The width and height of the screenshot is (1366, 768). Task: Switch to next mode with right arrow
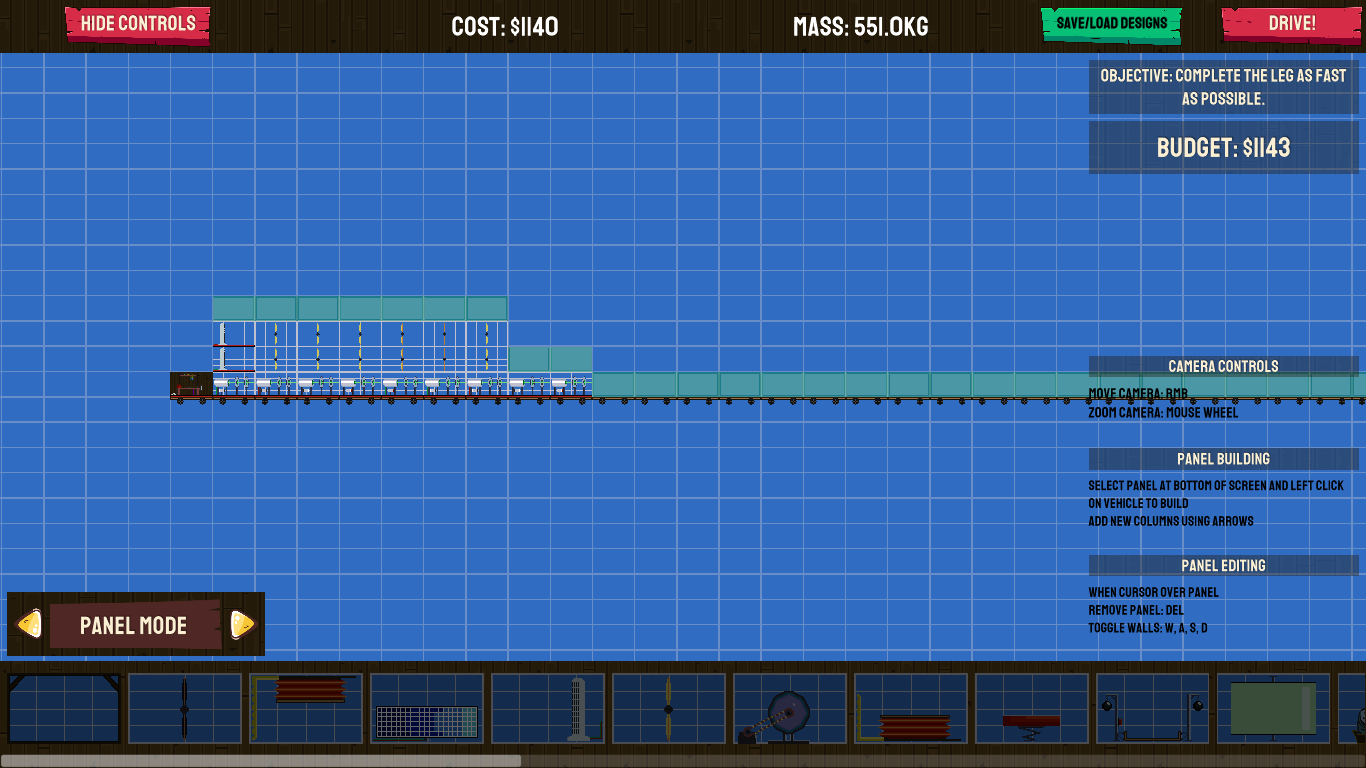243,624
